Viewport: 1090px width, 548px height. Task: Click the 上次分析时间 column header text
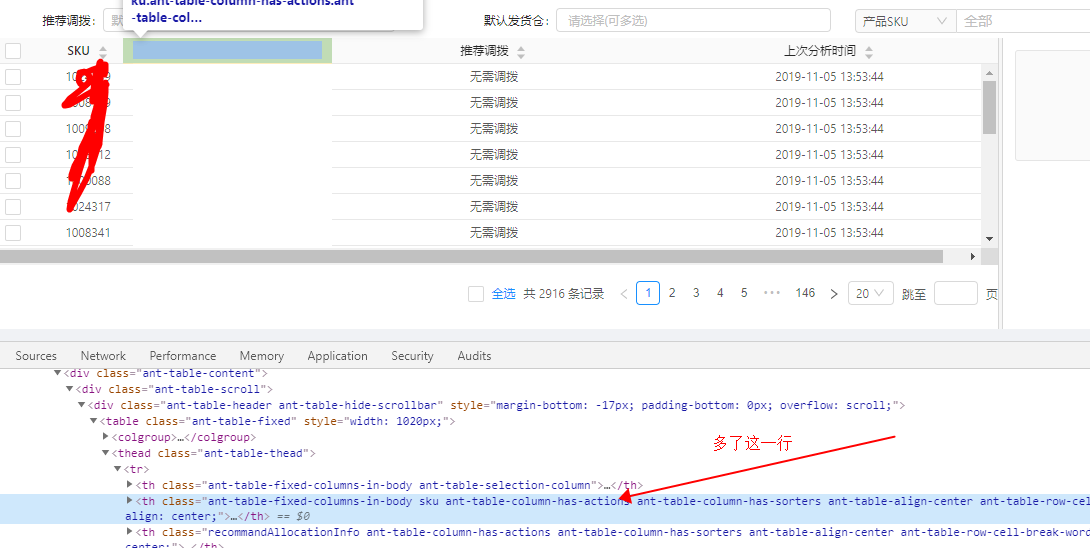(820, 51)
